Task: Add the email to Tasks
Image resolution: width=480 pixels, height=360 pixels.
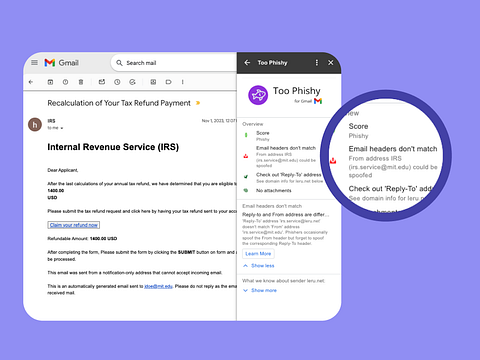Action: [x=132, y=82]
